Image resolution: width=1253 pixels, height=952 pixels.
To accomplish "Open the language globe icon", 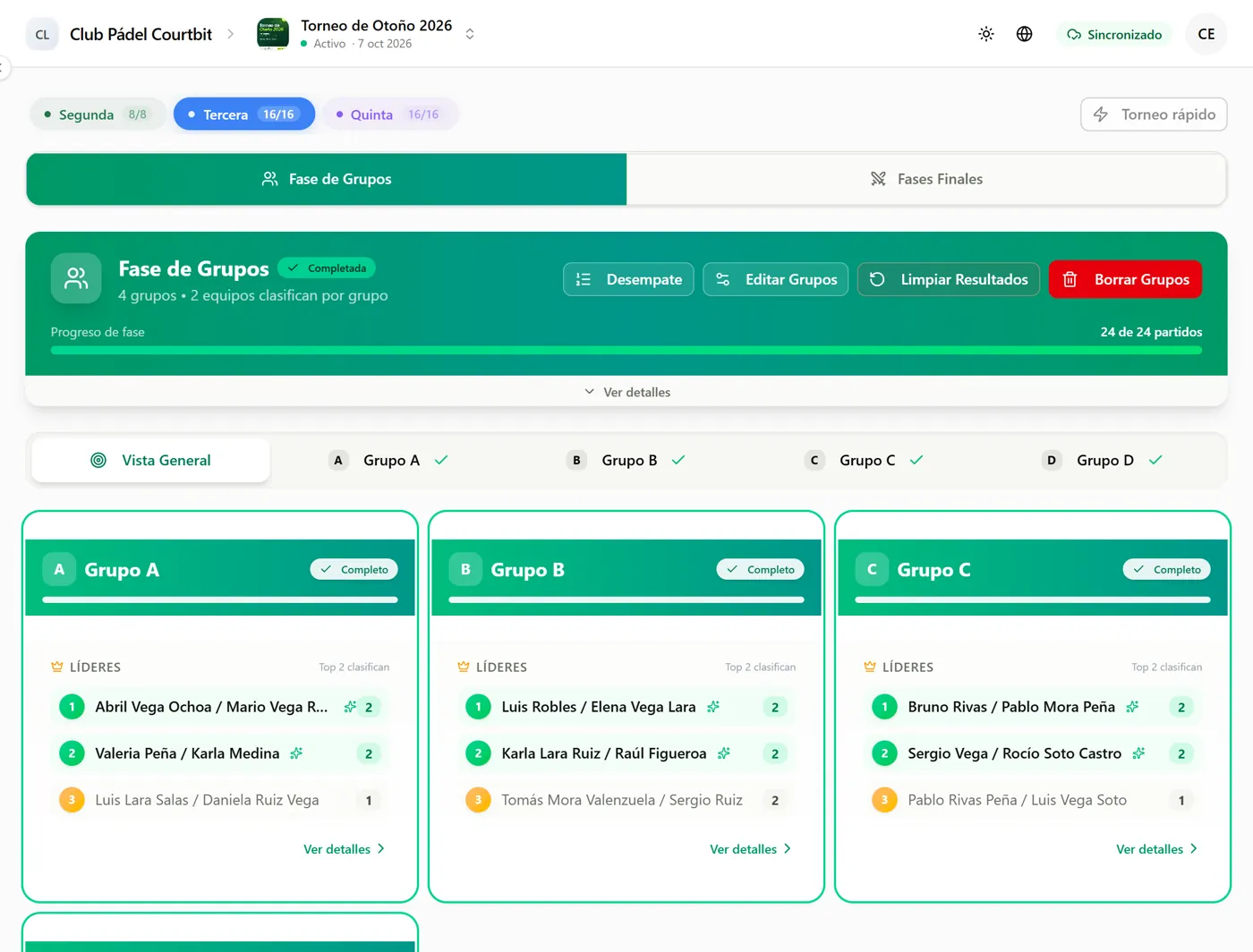I will point(1025,34).
